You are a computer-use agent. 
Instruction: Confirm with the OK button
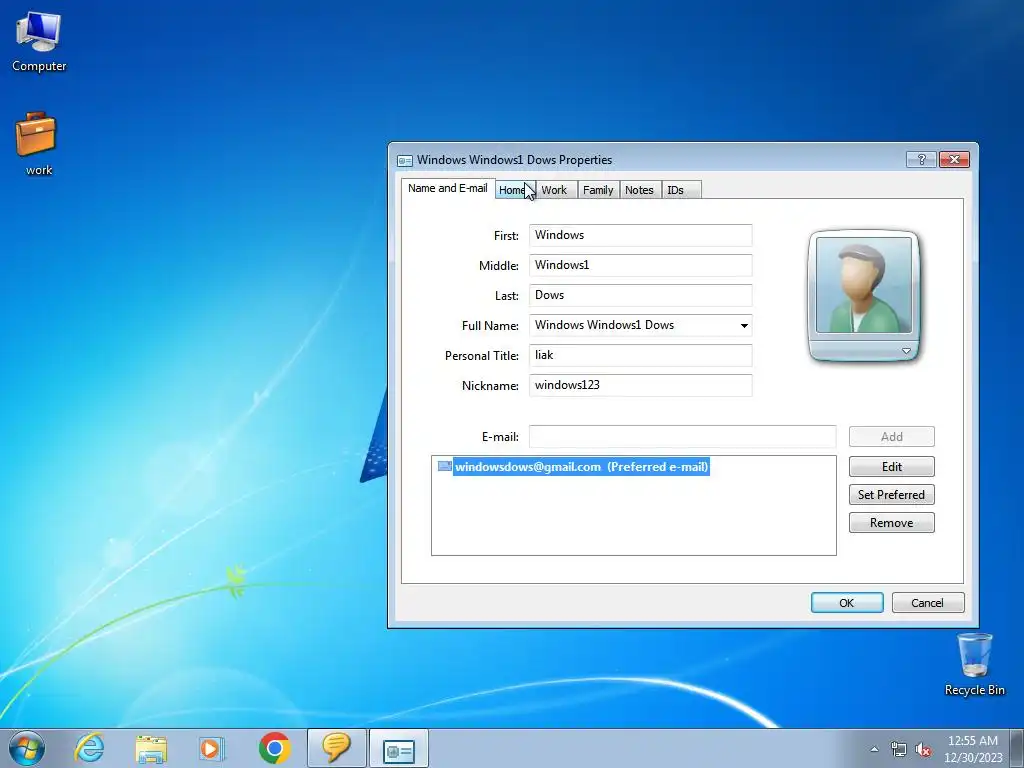(847, 603)
